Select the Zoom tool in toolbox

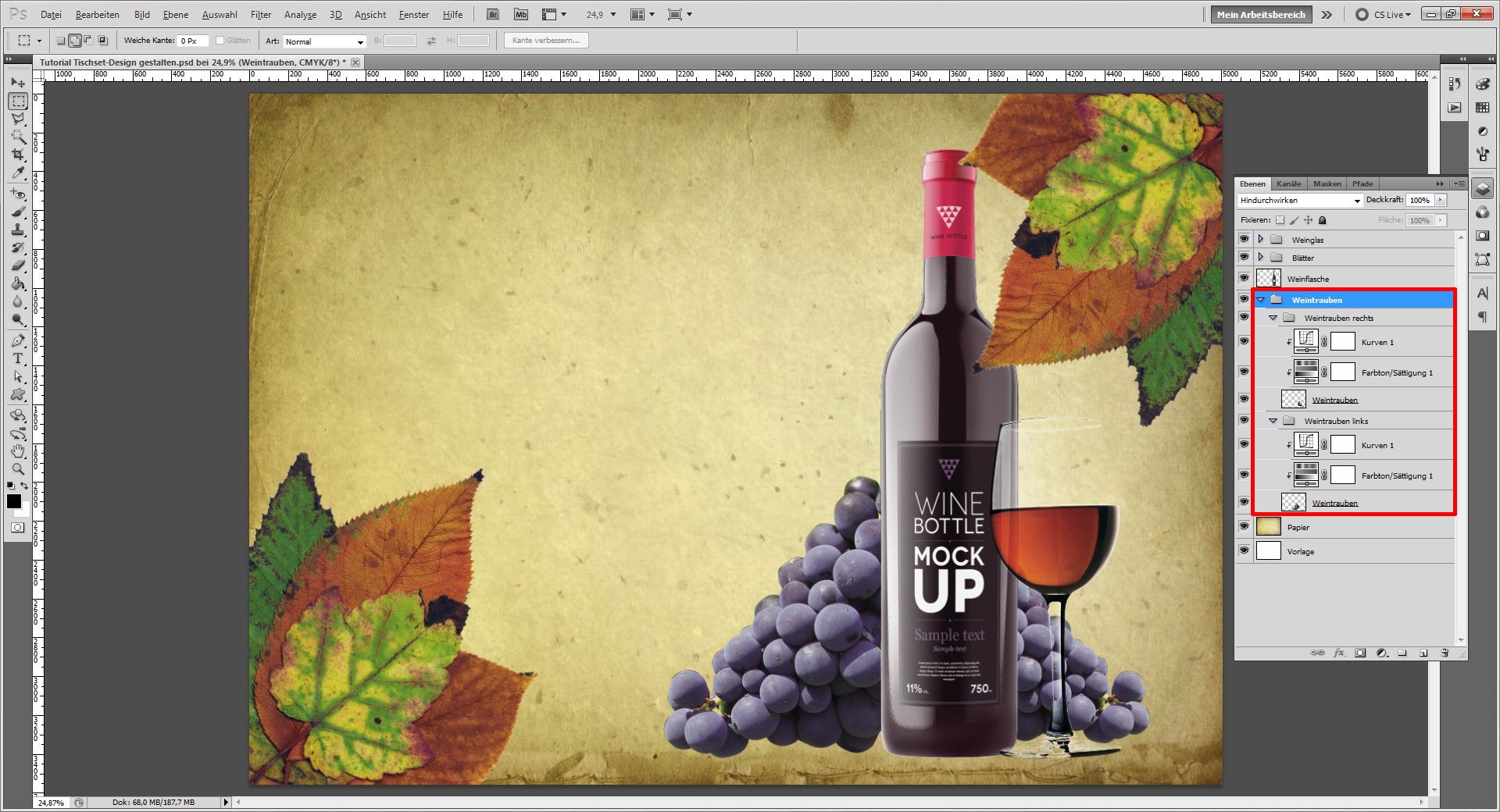[18, 469]
